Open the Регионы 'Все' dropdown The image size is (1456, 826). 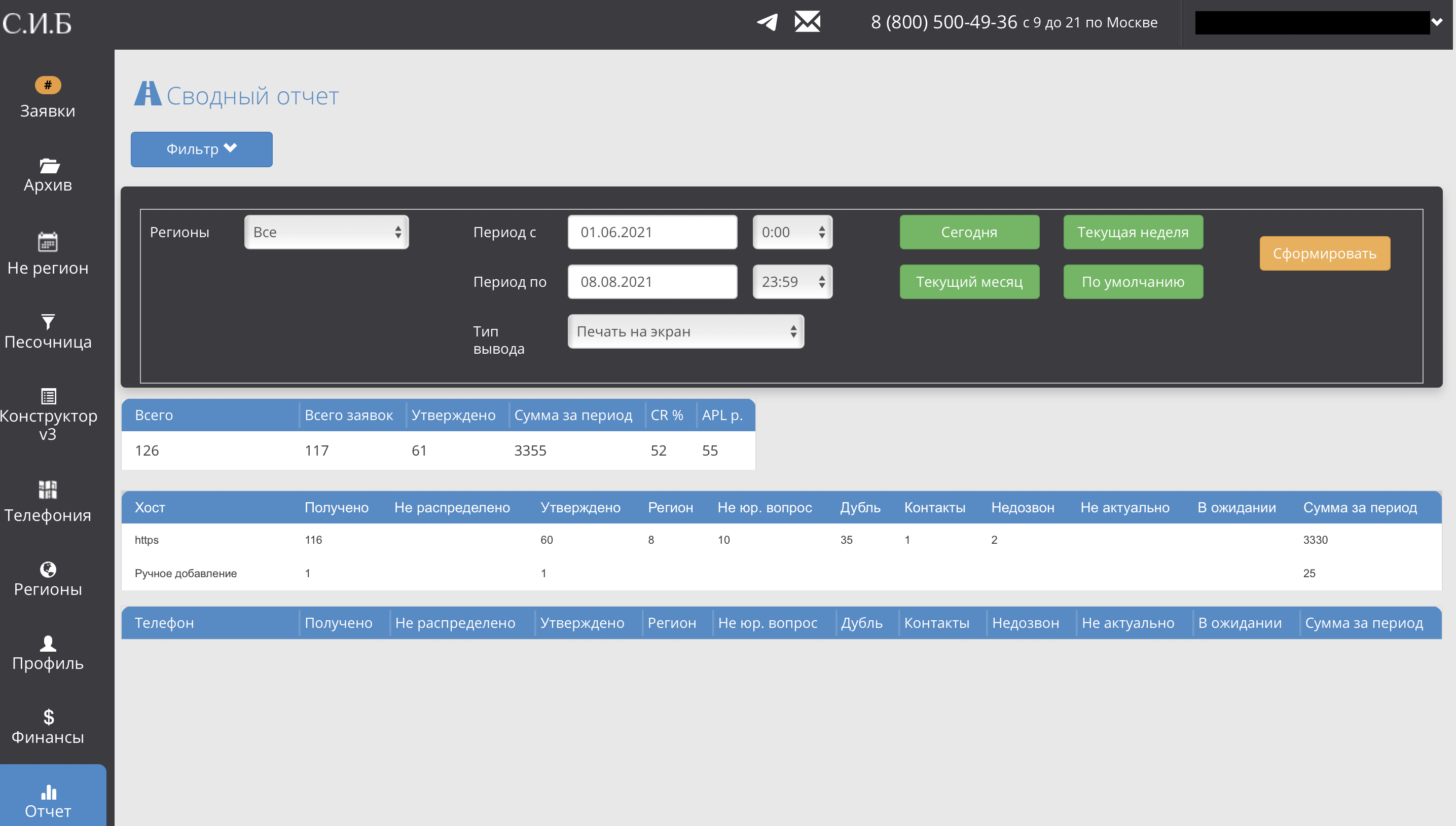coord(326,232)
